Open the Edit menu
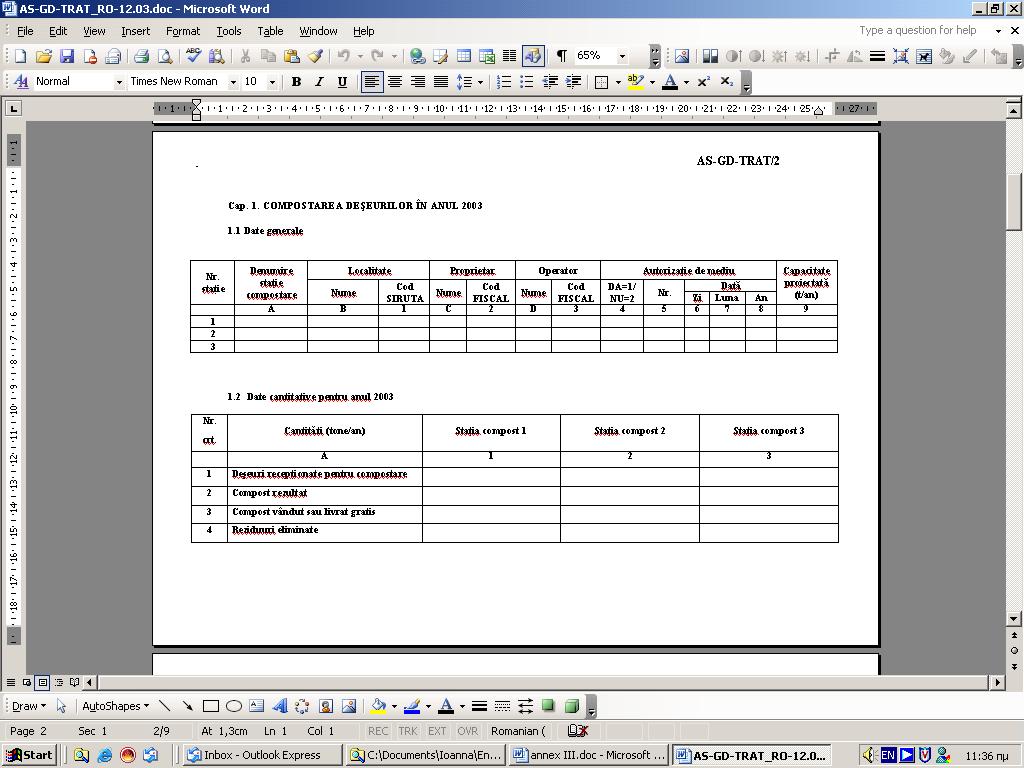This screenshot has height=768, width=1024. tap(57, 31)
